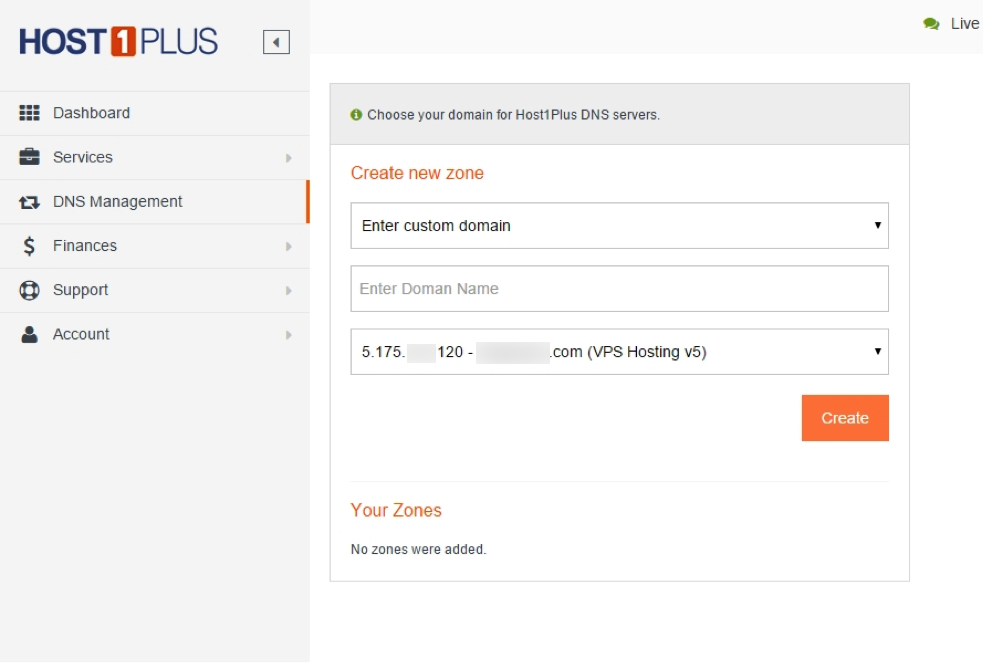The image size is (984, 663).
Task: Click the Your Zones heading
Action: tap(396, 510)
